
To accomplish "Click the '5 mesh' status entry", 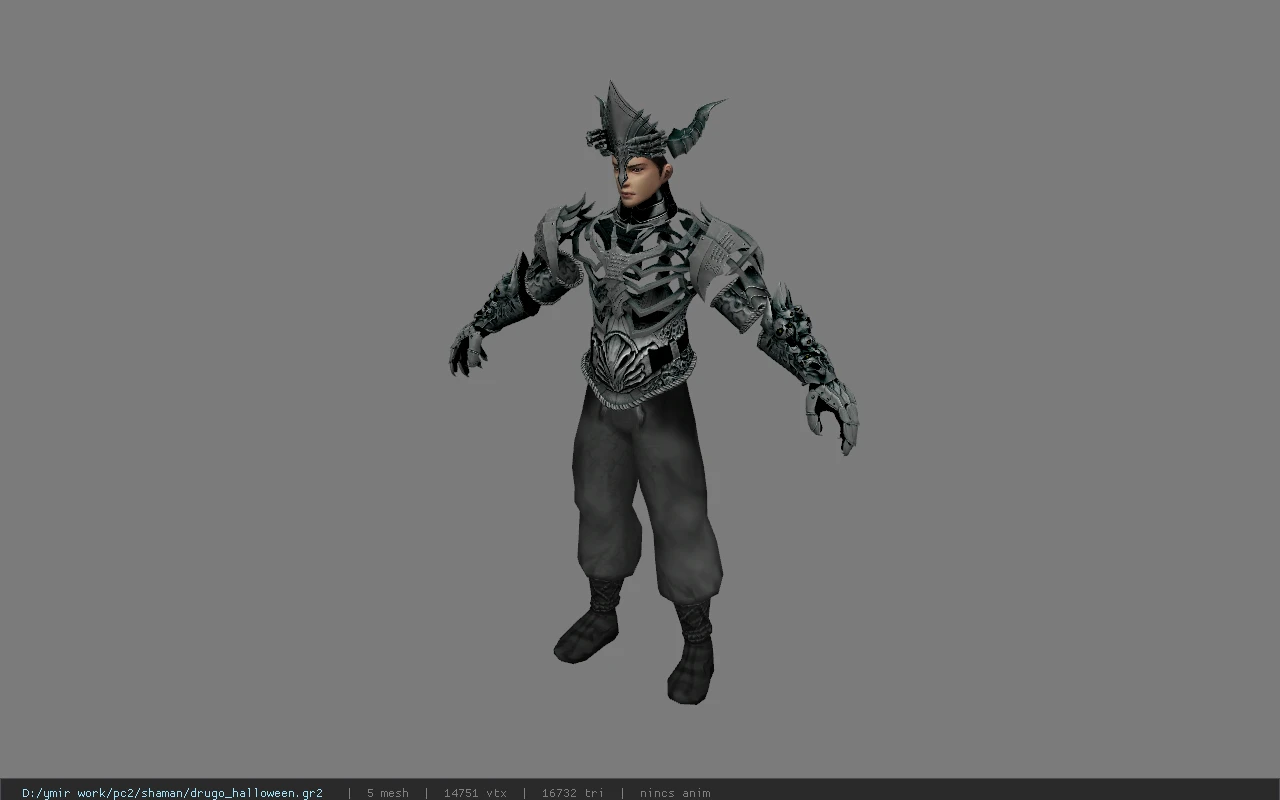I will pyautogui.click(x=388, y=793).
